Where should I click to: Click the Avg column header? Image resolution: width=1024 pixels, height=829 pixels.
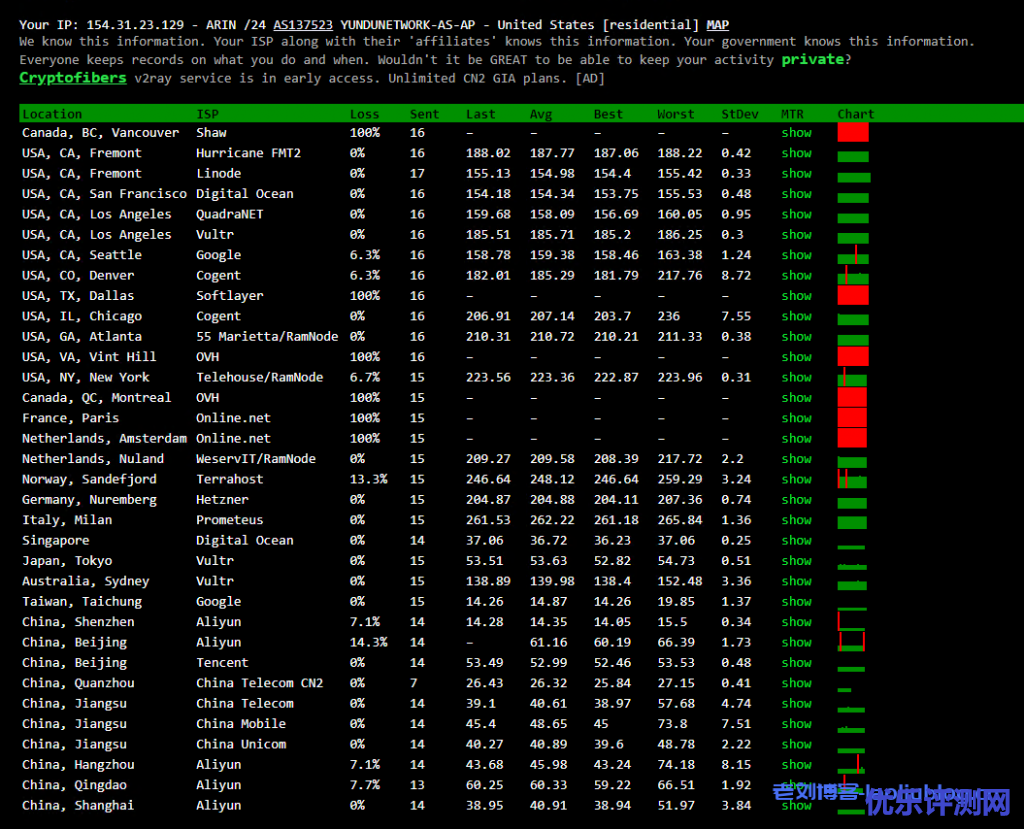(540, 114)
